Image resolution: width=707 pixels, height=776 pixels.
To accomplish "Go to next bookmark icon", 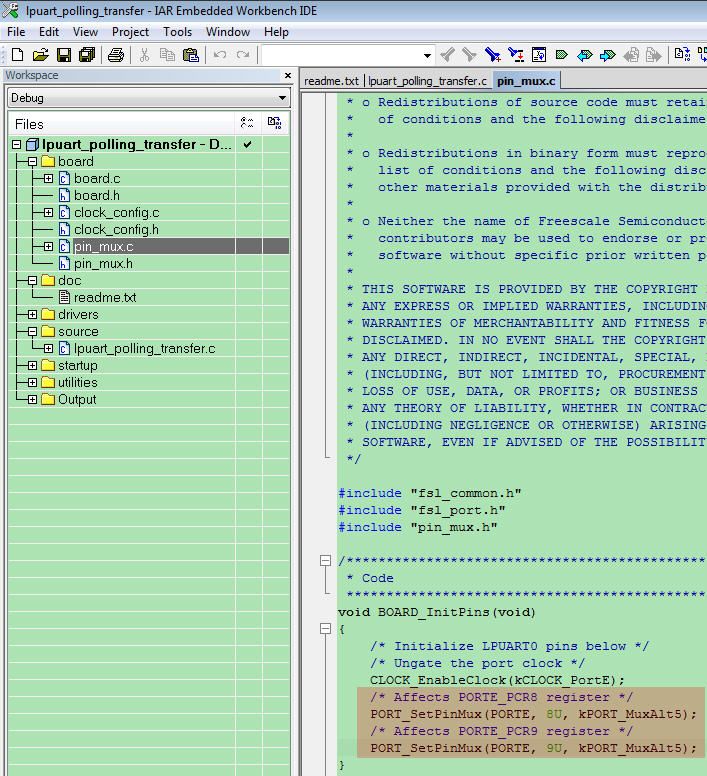I will [x=608, y=54].
